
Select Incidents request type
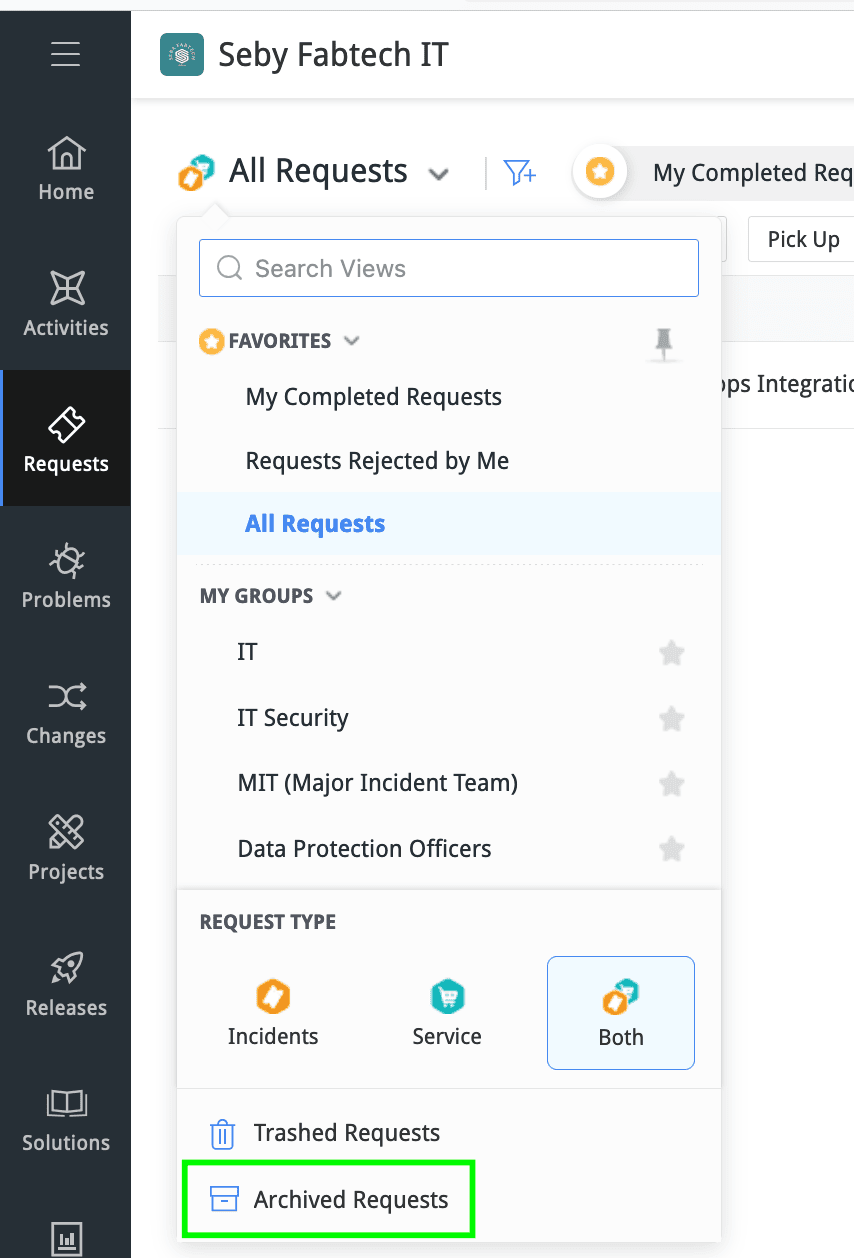coord(273,1012)
